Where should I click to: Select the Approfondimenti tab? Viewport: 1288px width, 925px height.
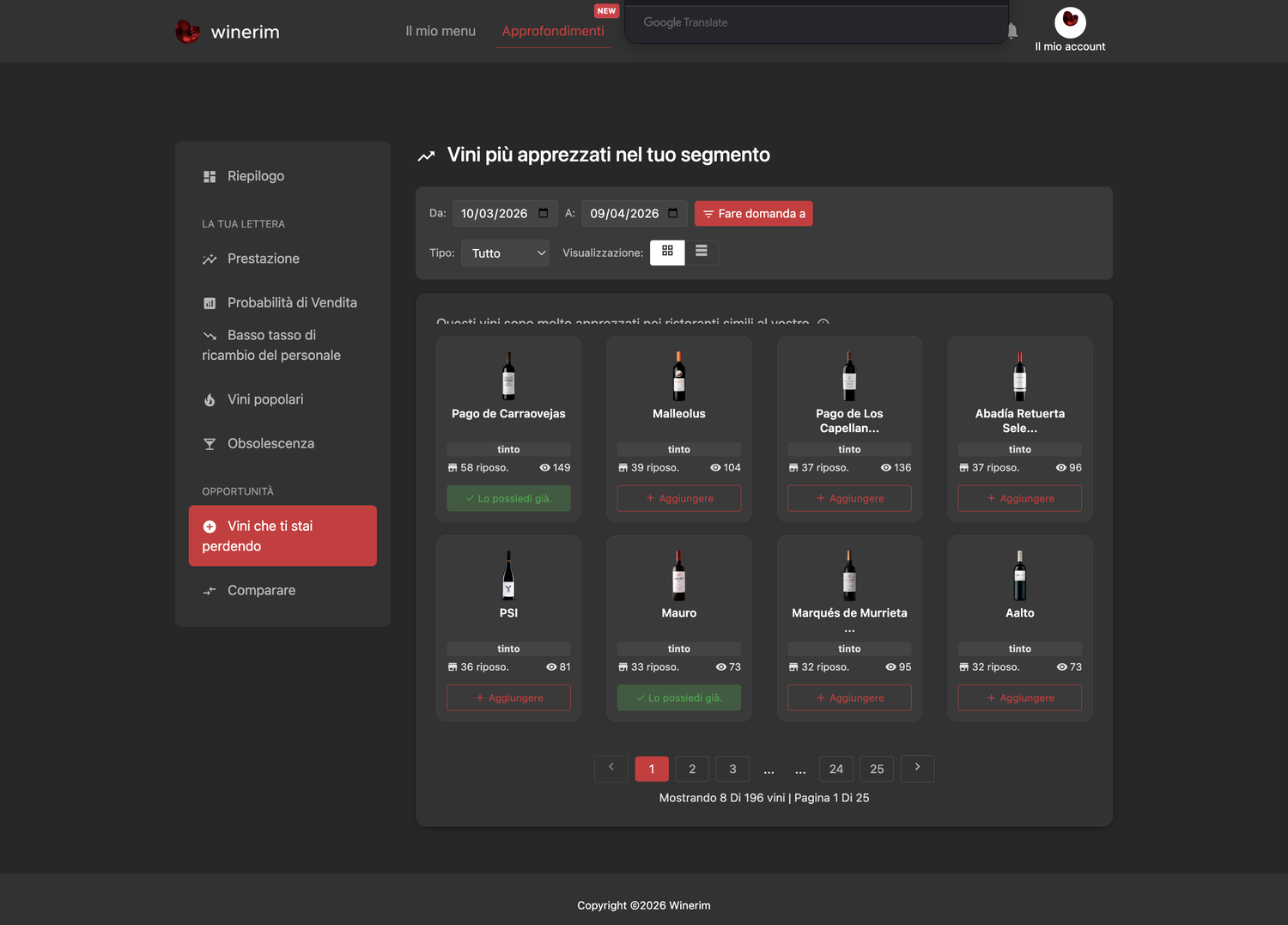click(553, 31)
